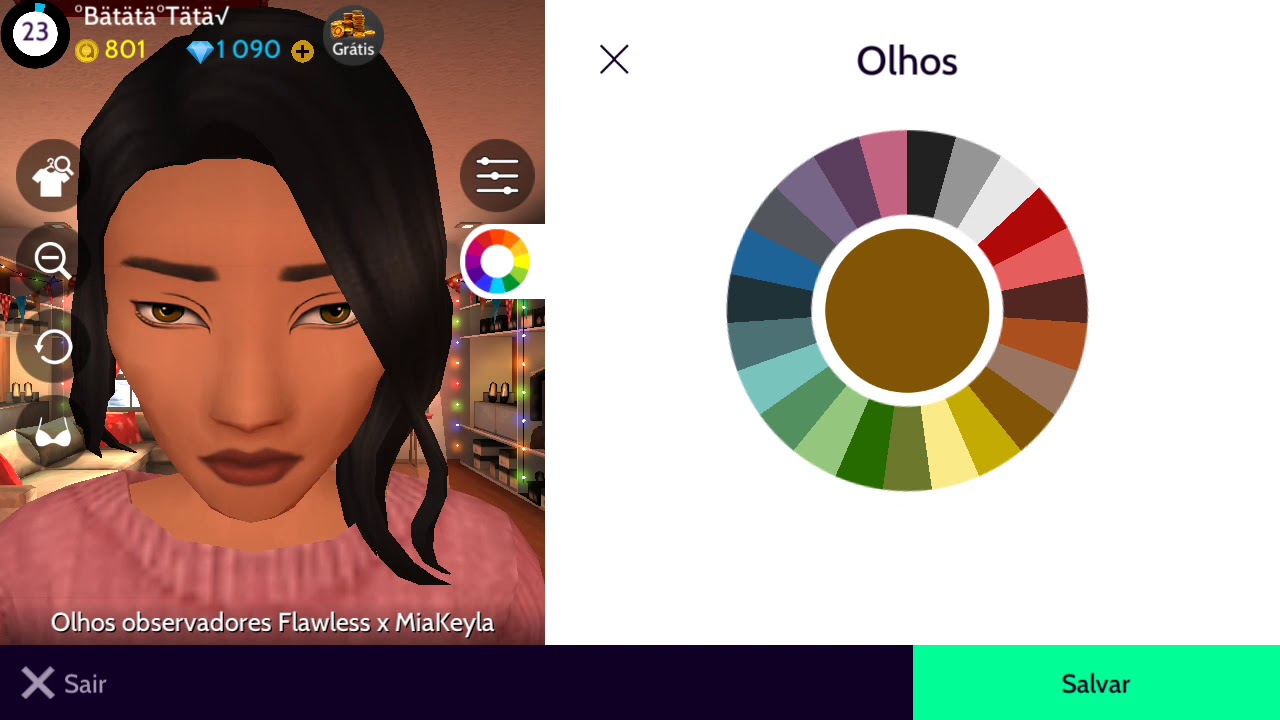Click the zoom out magnifier icon
This screenshot has width=1280, height=720.
pos(53,261)
